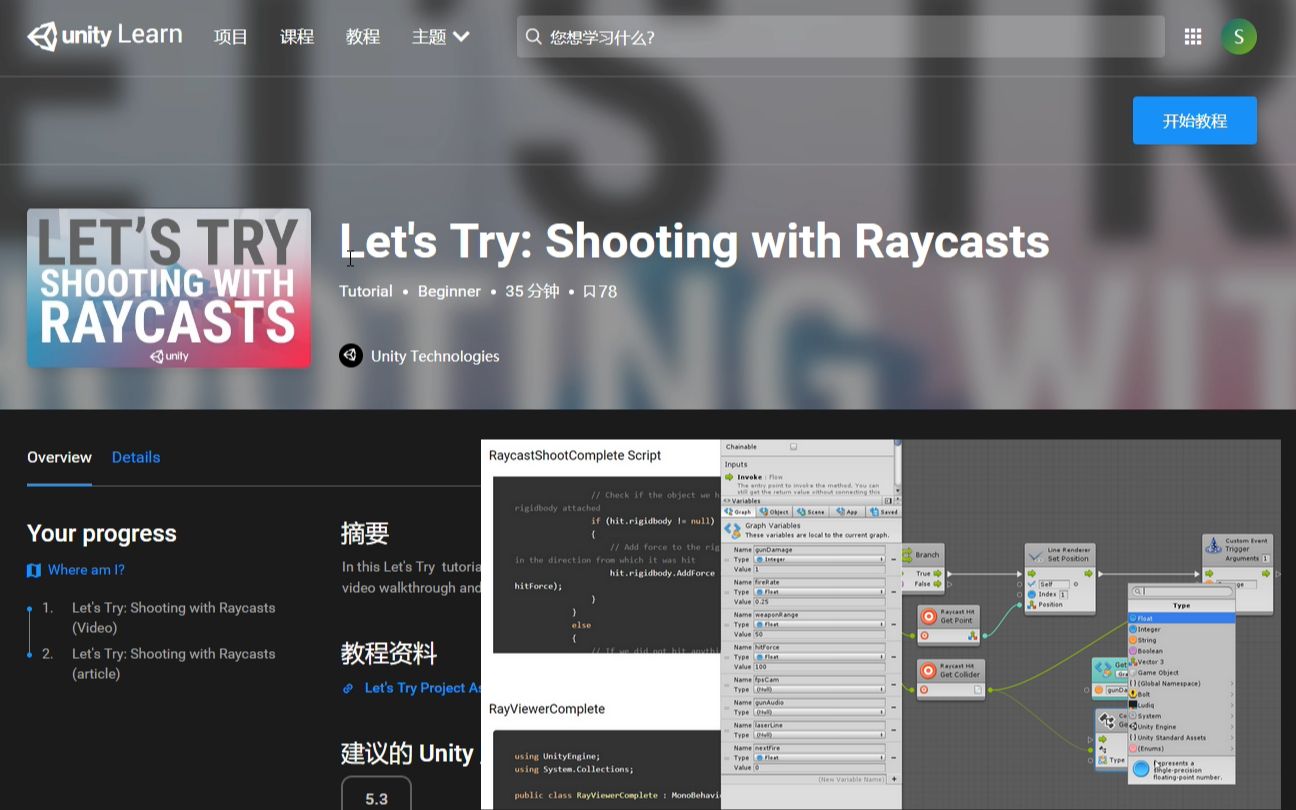Toggle the Chainable checkbox
This screenshot has width=1296, height=810.
pyautogui.click(x=794, y=446)
